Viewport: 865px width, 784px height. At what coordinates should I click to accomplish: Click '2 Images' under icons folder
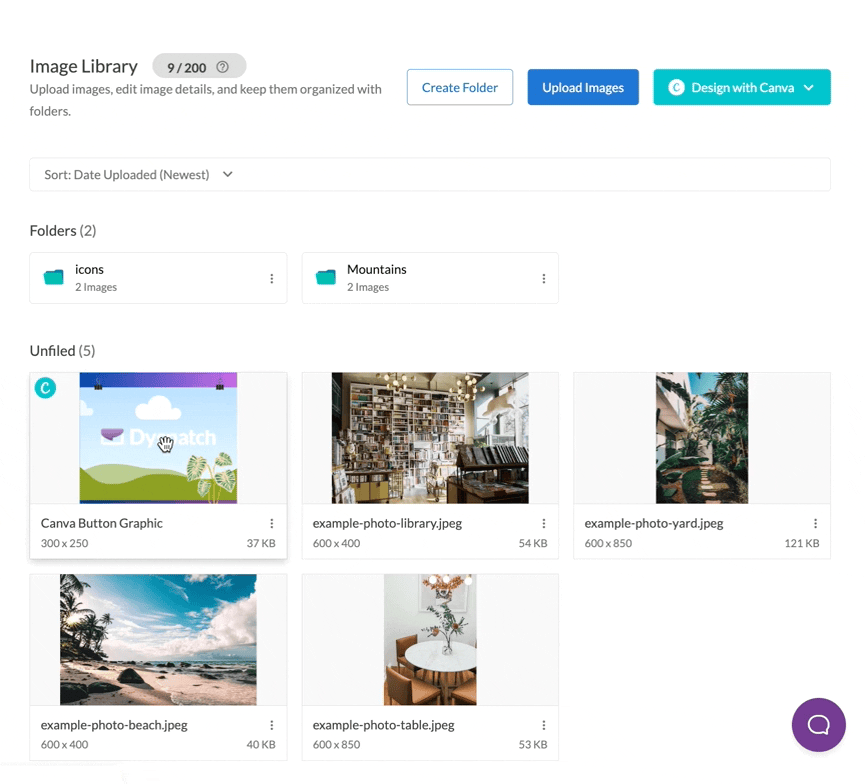pos(96,287)
